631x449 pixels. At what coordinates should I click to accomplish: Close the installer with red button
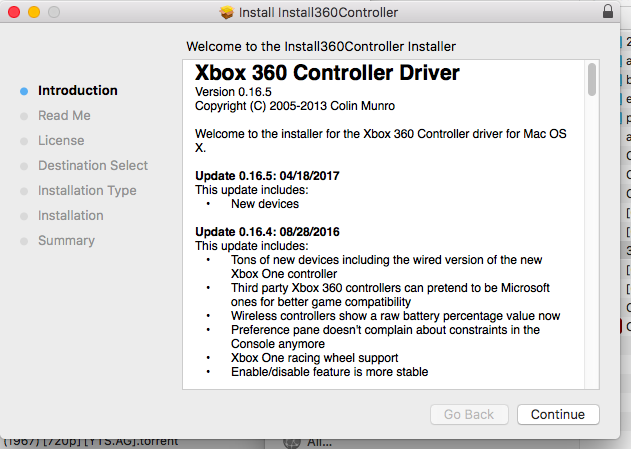(14, 12)
